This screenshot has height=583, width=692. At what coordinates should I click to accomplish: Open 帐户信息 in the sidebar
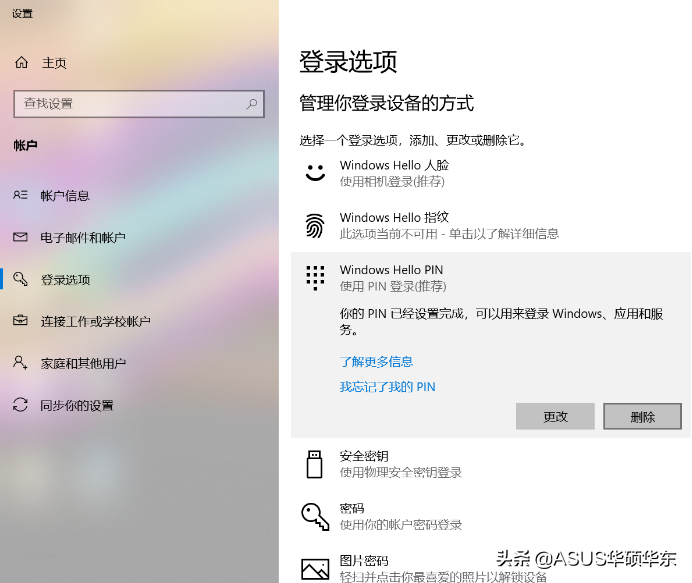pyautogui.click(x=65, y=196)
